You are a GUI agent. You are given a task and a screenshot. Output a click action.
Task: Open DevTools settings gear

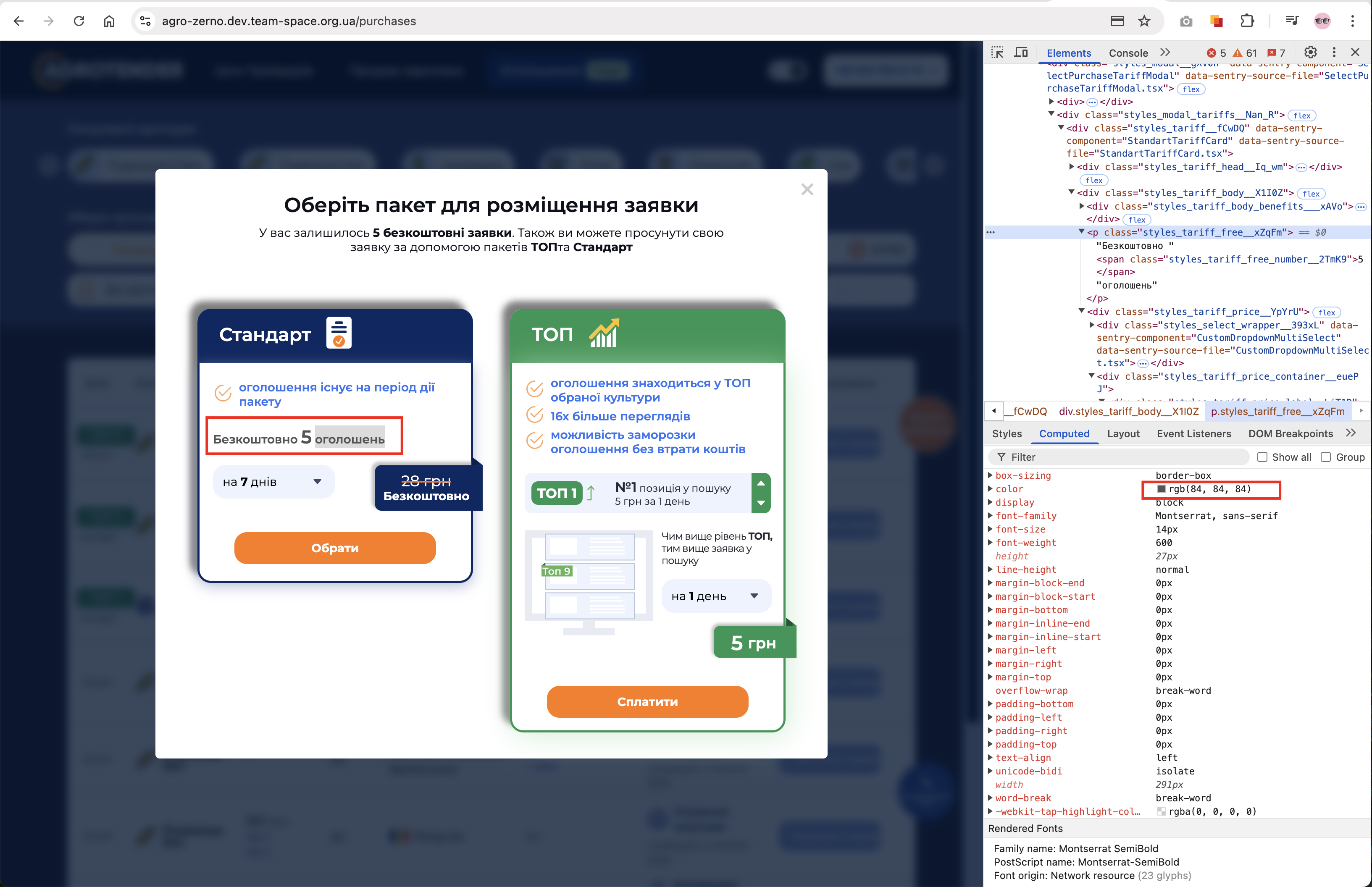(x=1310, y=52)
